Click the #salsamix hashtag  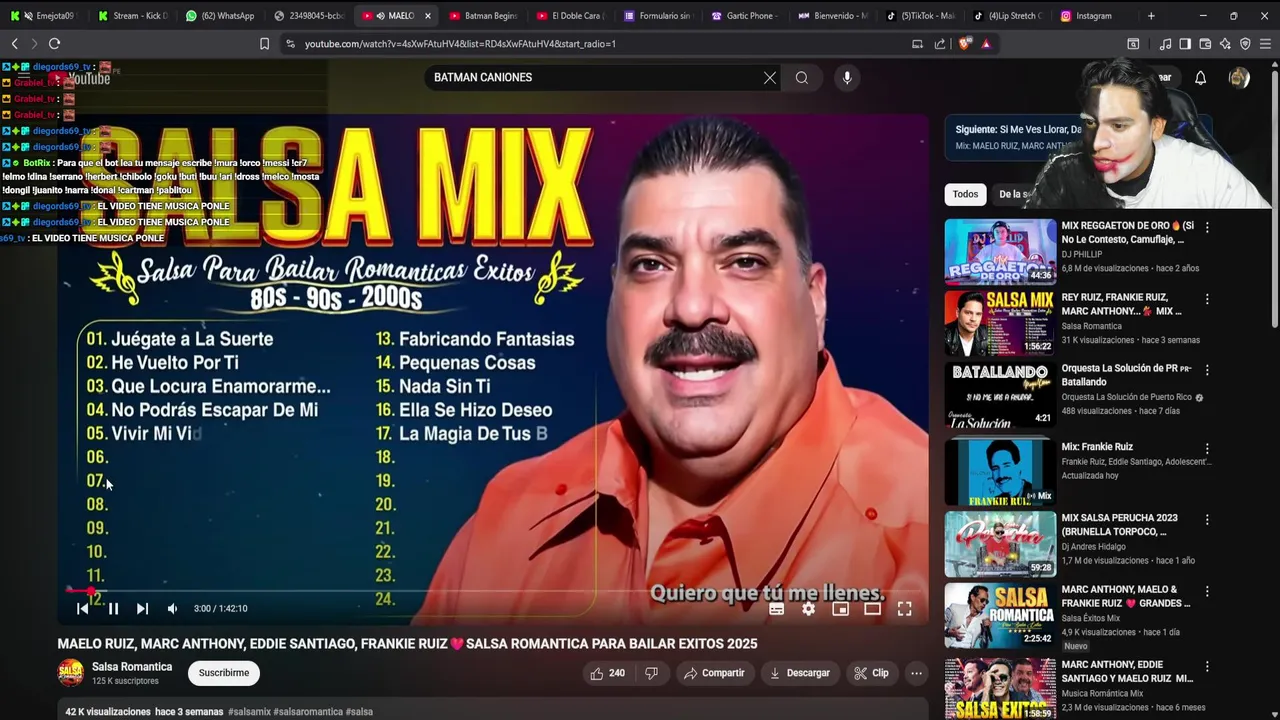[x=249, y=712]
